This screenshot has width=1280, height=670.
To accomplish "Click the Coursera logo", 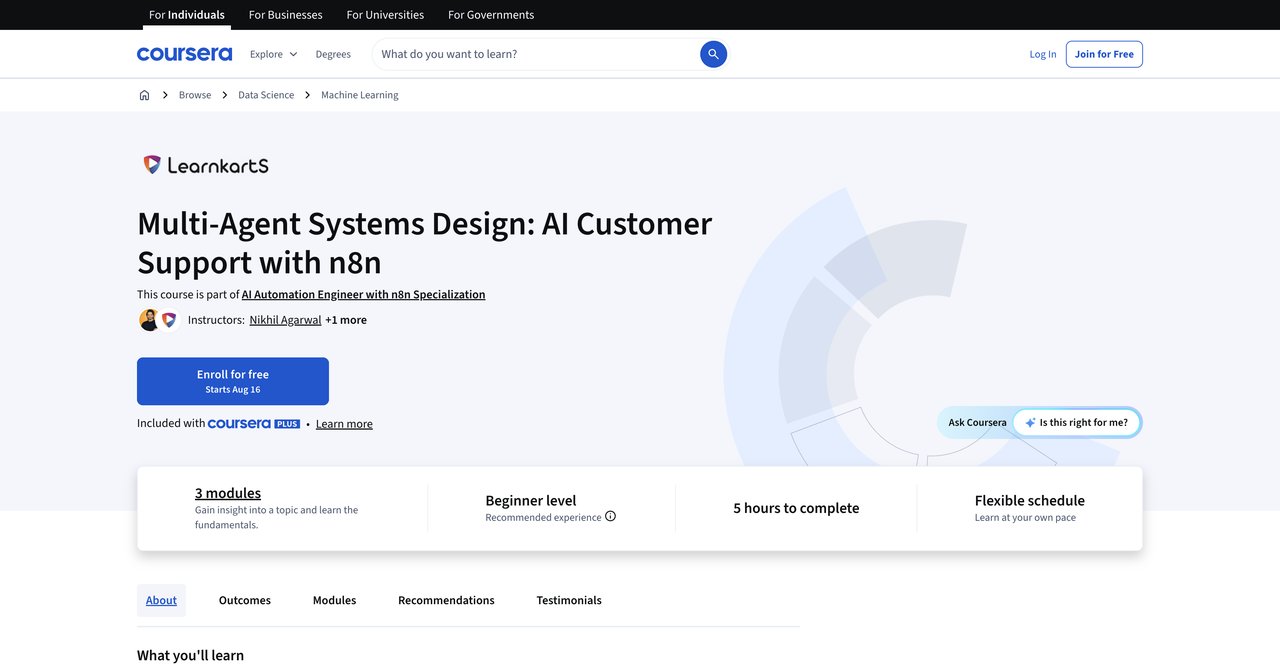I will (x=184, y=54).
